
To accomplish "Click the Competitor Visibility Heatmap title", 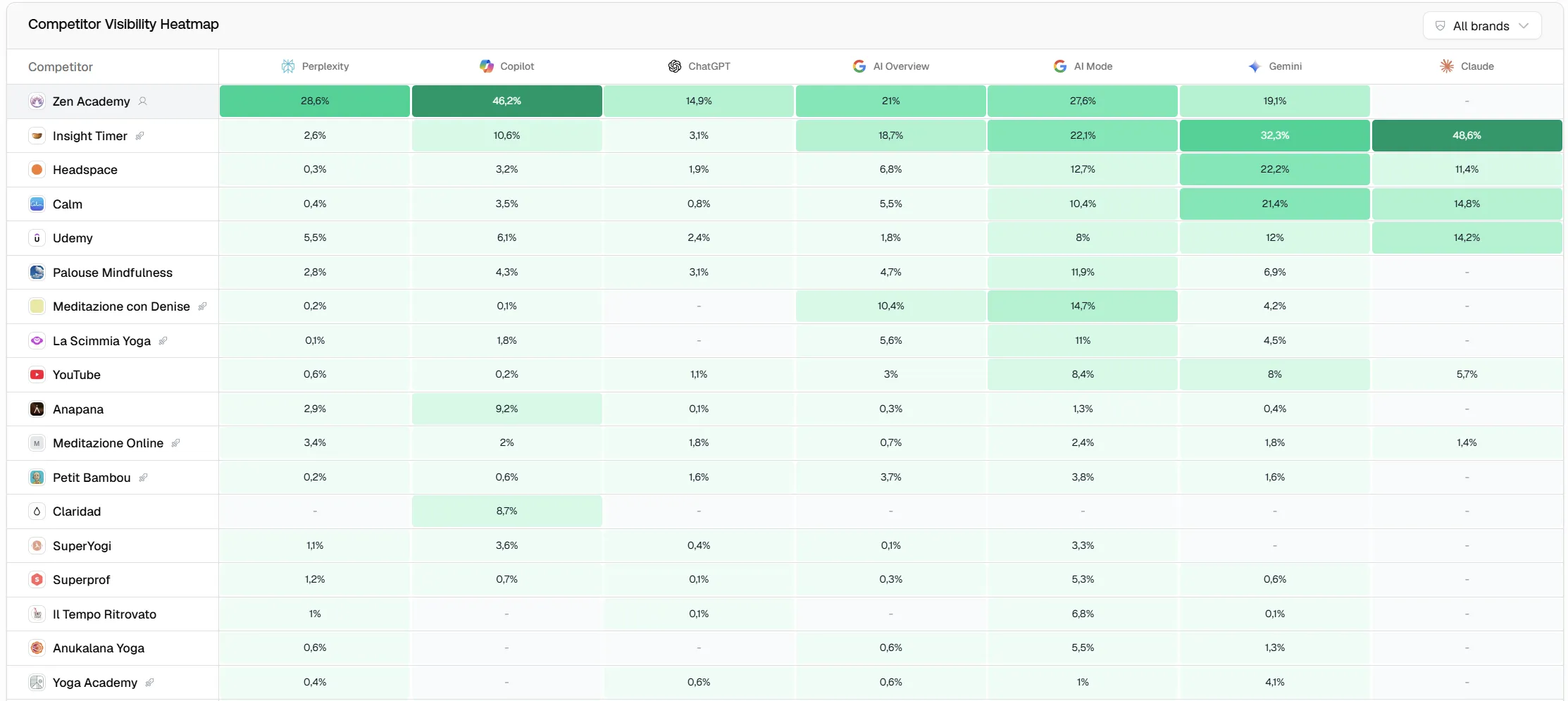I will 123,24.
